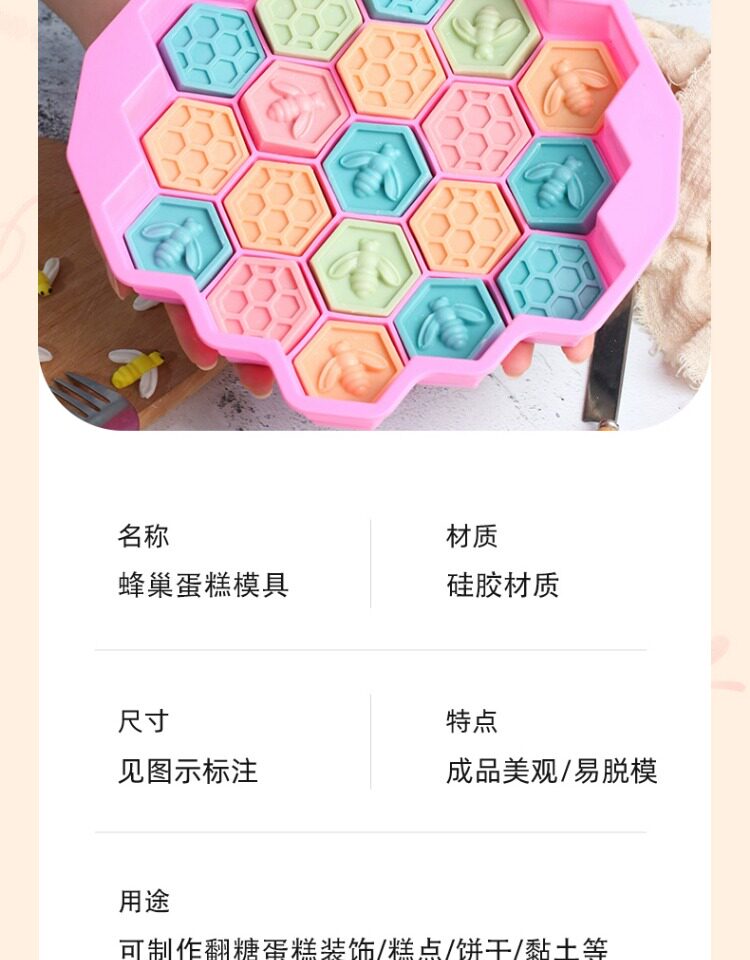Click the 可制作翻糖蛋糕装饰 usage description
Screen dimensions: 750x960
(x=247, y=948)
